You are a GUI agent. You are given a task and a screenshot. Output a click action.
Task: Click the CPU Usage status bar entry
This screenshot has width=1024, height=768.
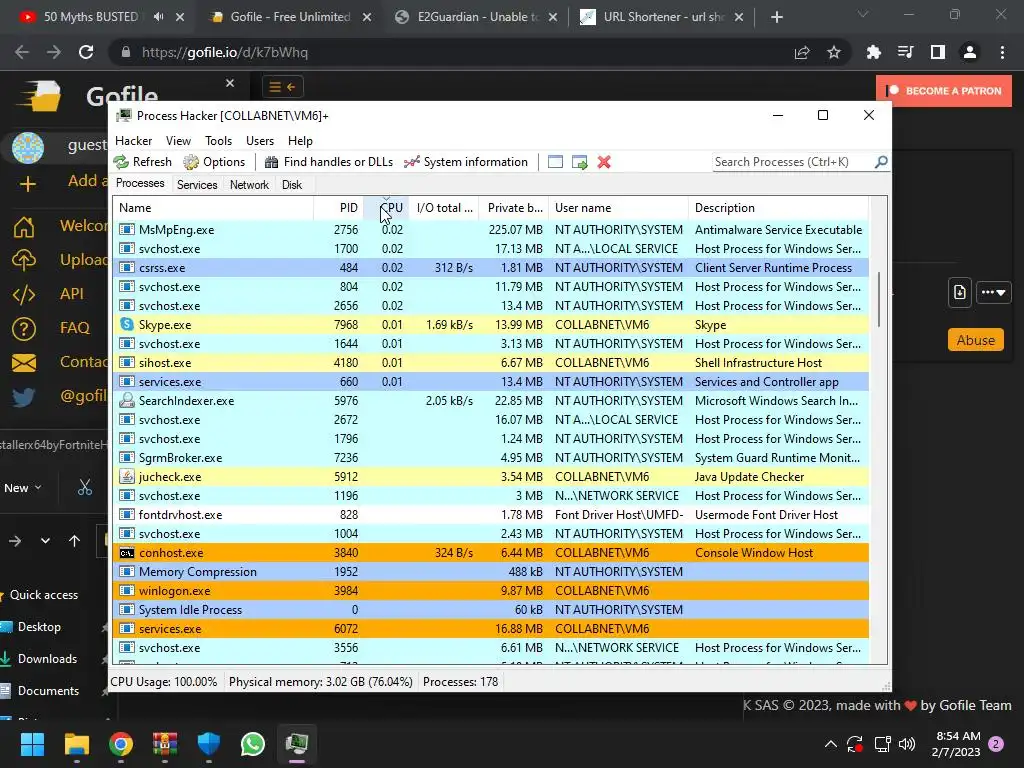(x=164, y=682)
